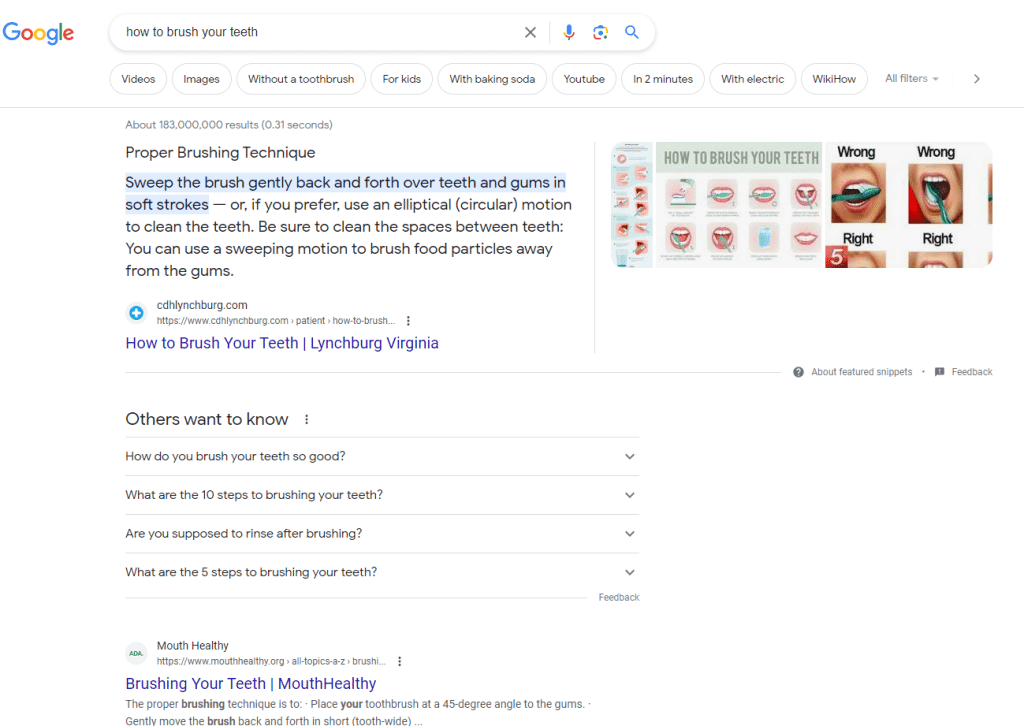Click the 'About 183,000,000 results' text

point(229,125)
